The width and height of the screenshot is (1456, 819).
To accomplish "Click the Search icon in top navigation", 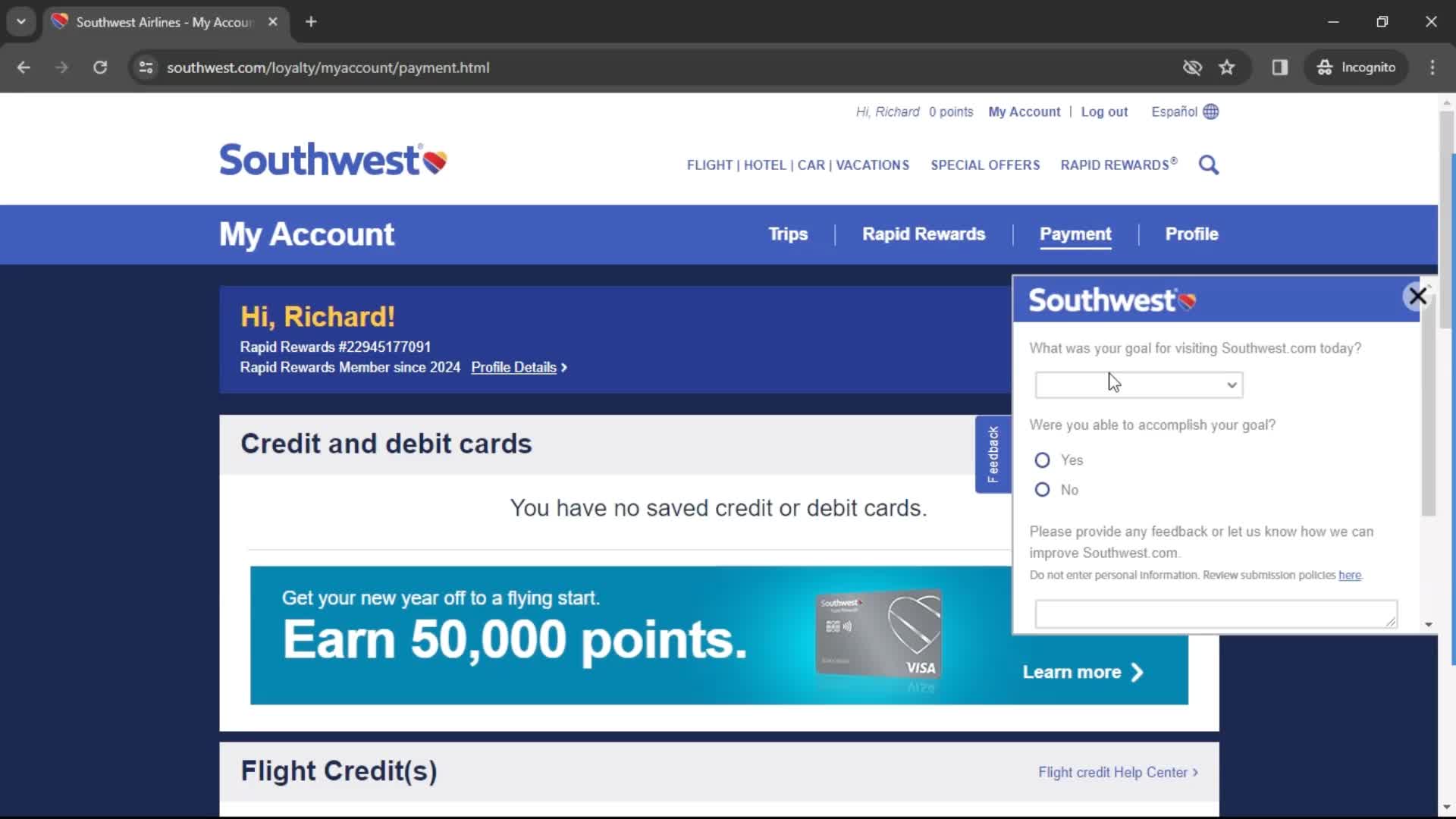I will pyautogui.click(x=1209, y=164).
